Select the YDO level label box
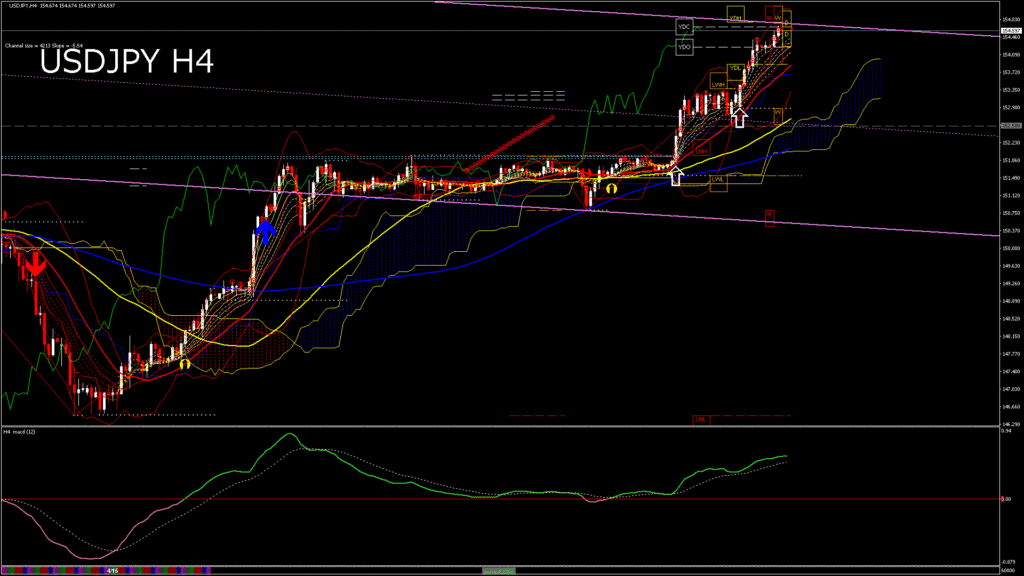The width and height of the screenshot is (1024, 576). [x=684, y=47]
